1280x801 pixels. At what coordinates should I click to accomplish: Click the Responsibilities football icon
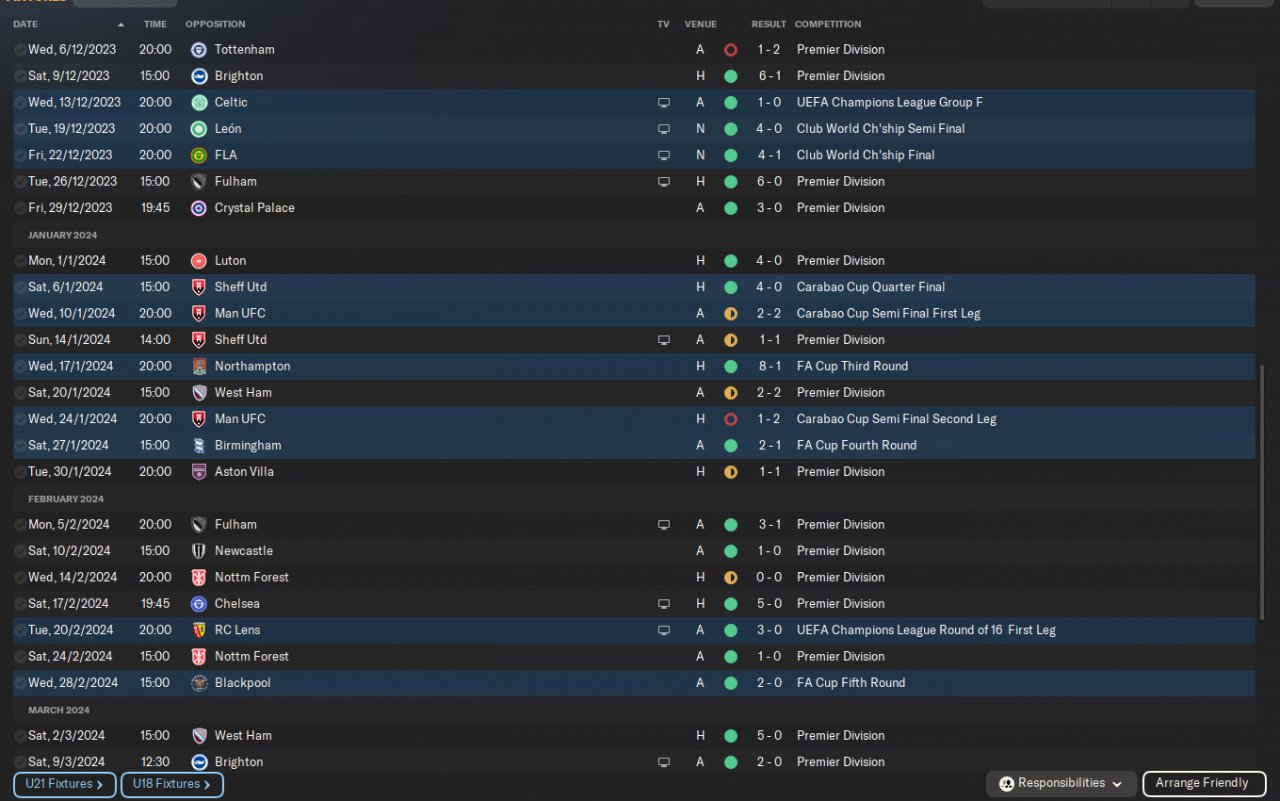click(1006, 784)
